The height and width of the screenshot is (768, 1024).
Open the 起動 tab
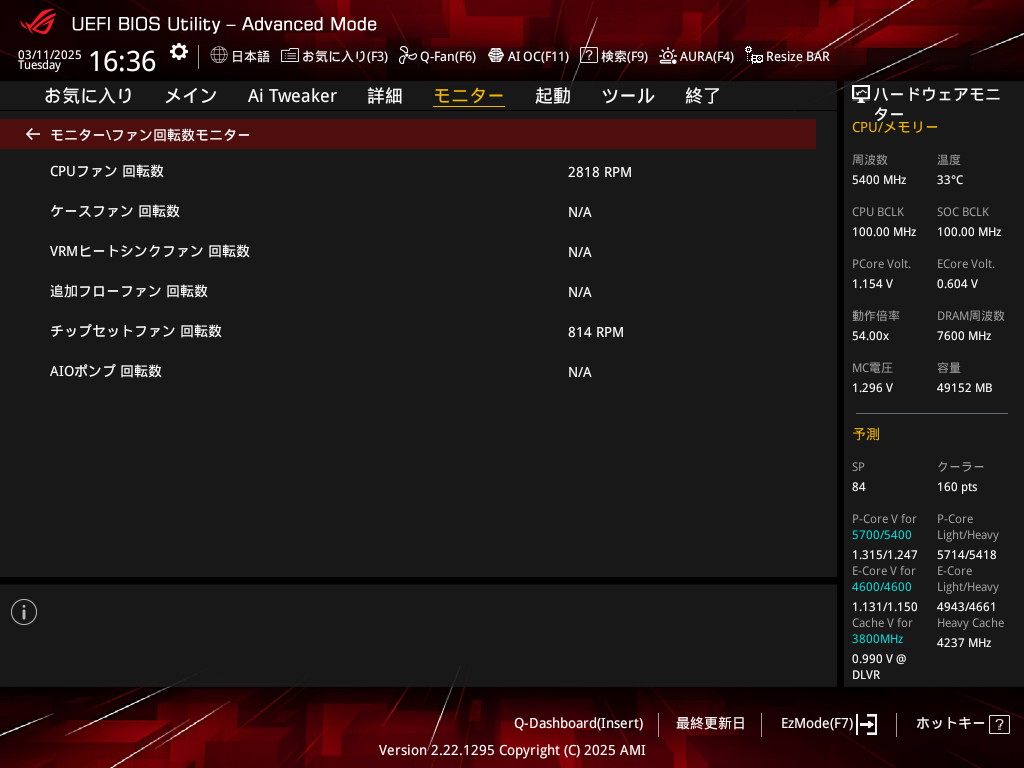click(x=552, y=96)
